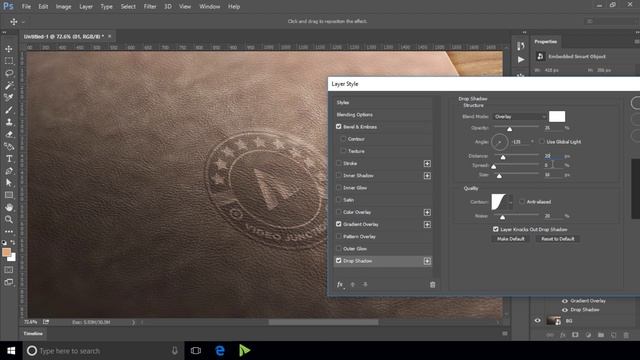Click the Make Default button
Viewport: 640px width, 360px height.
(x=511, y=239)
